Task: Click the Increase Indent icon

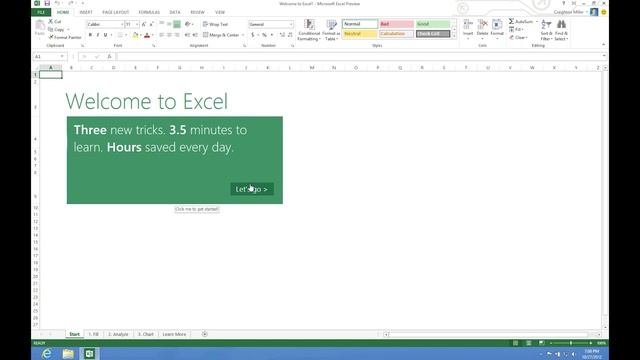Action: point(195,35)
